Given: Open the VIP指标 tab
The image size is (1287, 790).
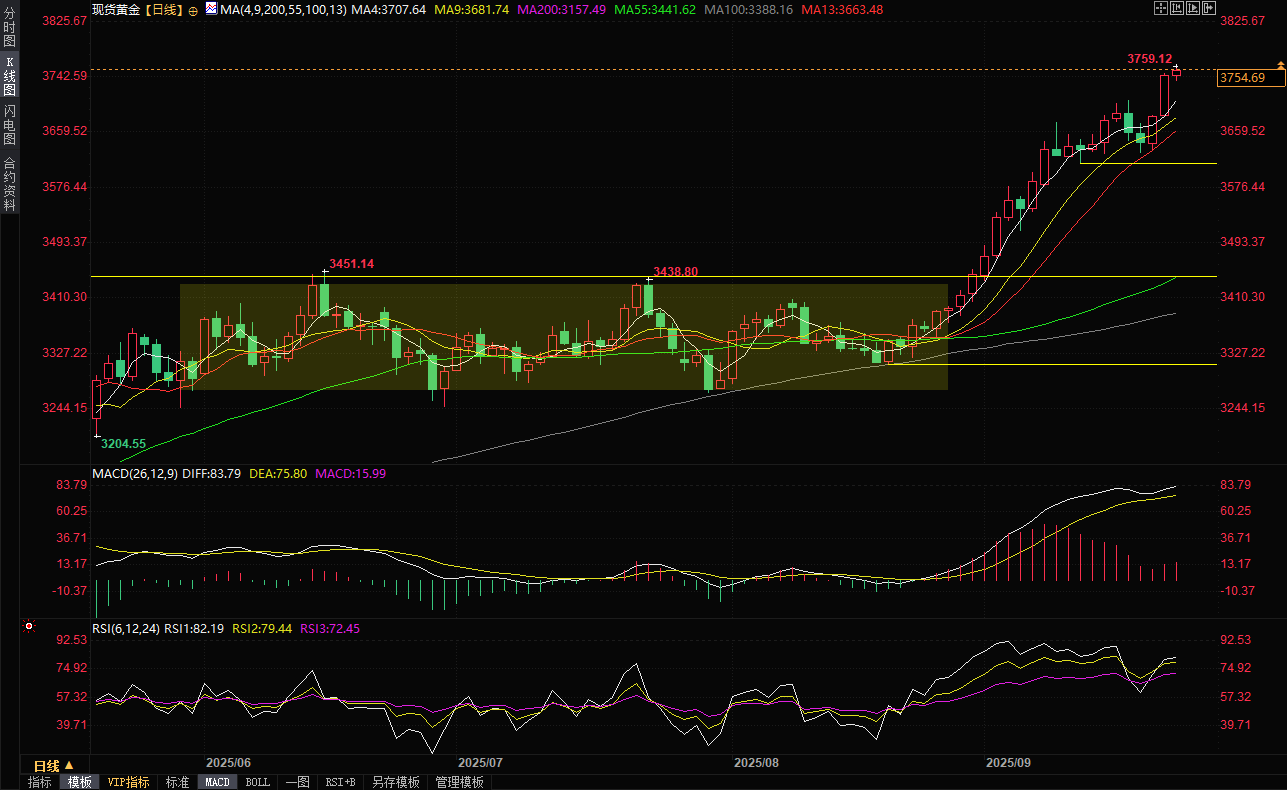Looking at the screenshot, I should click(129, 782).
